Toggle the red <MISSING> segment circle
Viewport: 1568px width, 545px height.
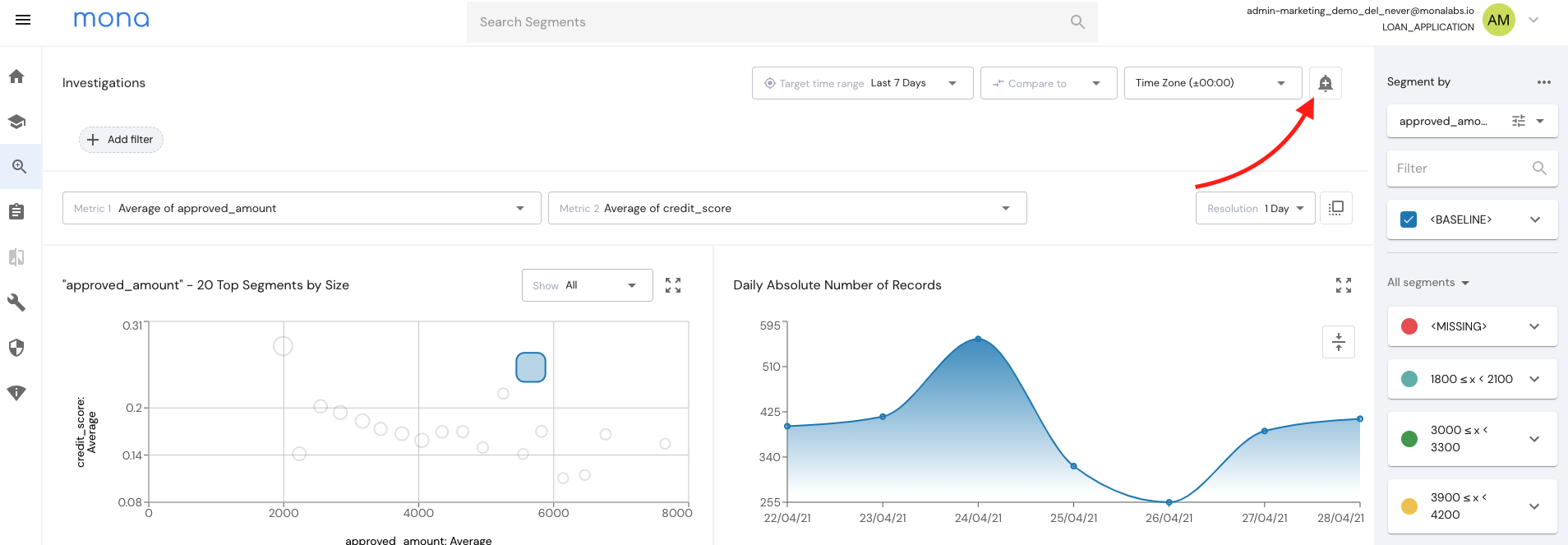(1409, 326)
